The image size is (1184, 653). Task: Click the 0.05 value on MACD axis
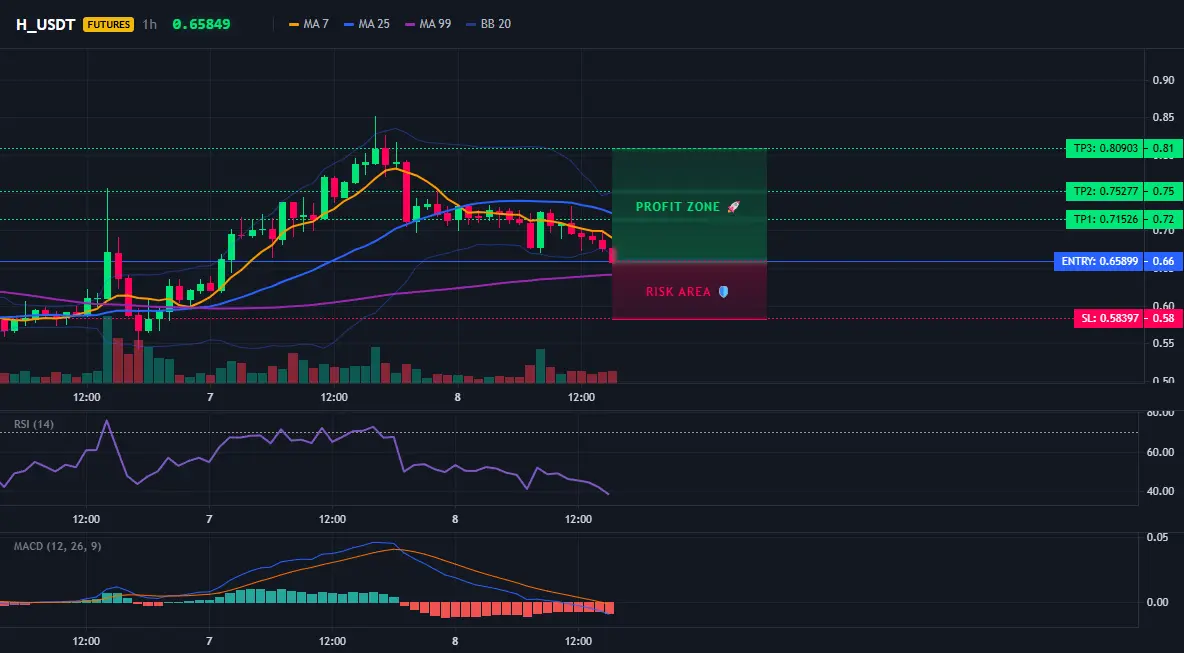1158,537
